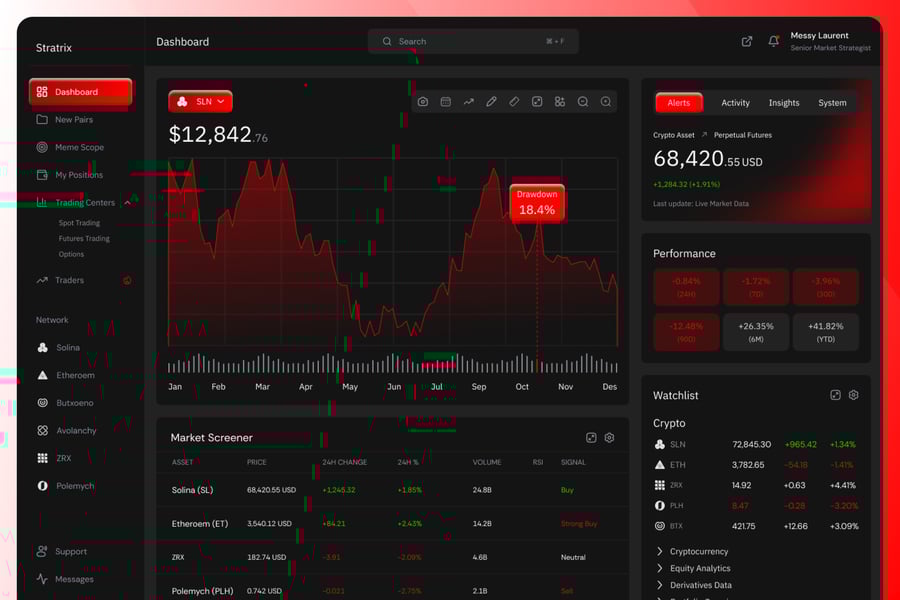Select the 6M performance period tile

coord(756,332)
